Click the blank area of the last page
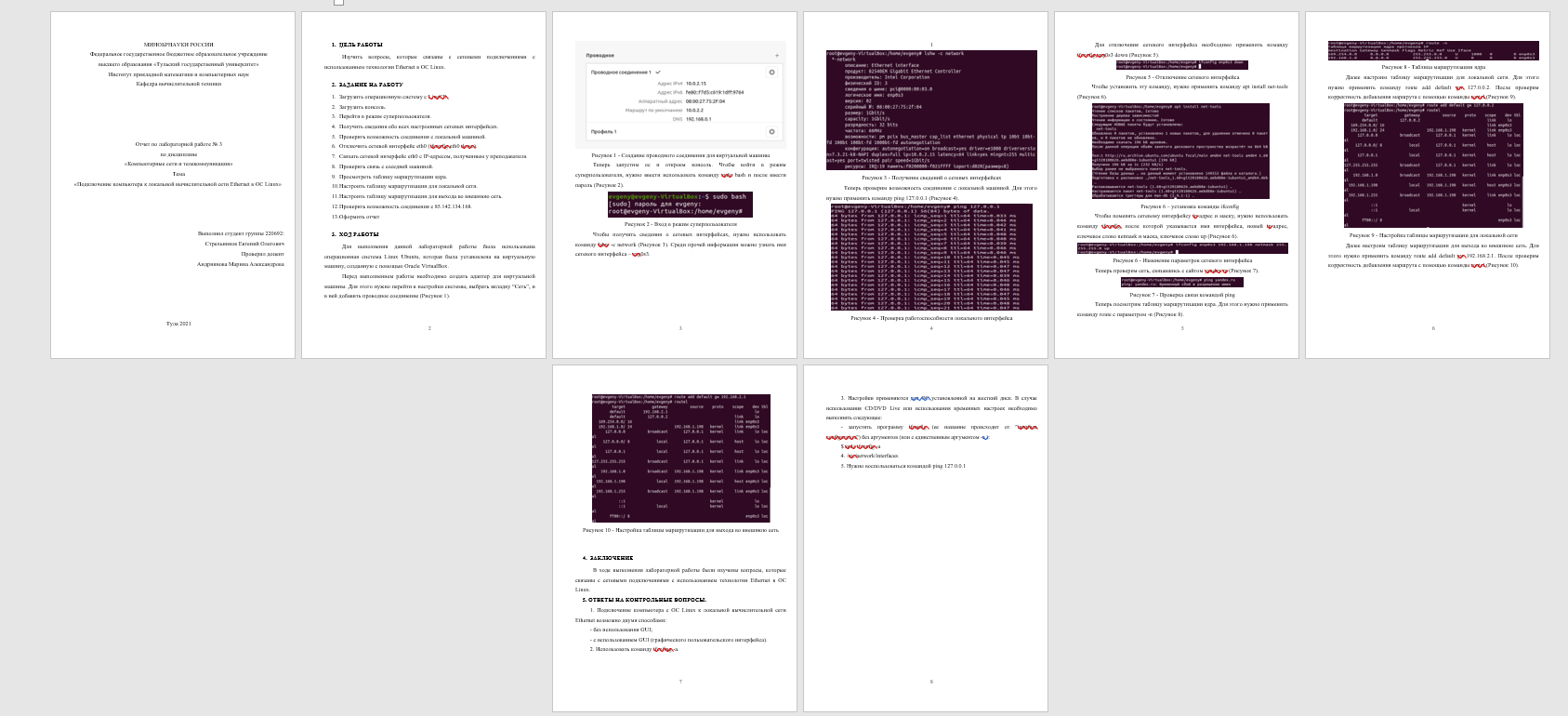Image resolution: width=1568 pixels, height=716 pixels. (925, 595)
